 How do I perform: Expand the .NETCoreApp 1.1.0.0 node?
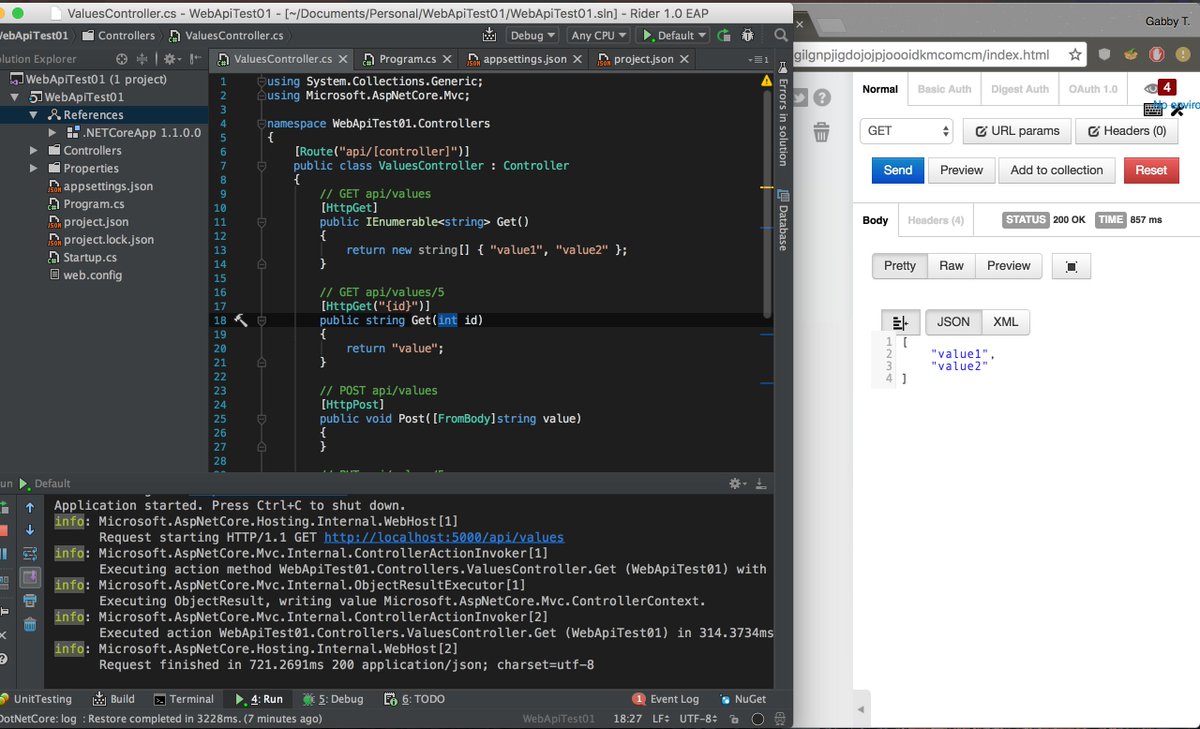[x=53, y=132]
